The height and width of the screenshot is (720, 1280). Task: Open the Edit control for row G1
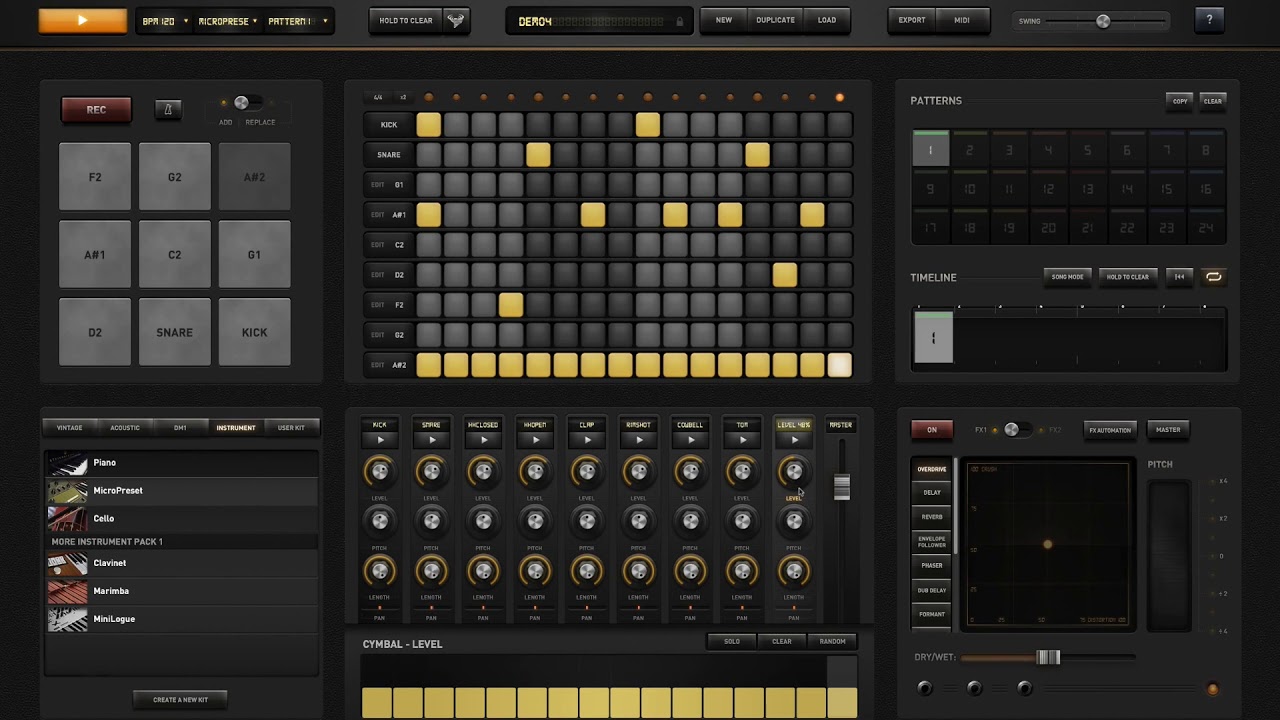378,185
